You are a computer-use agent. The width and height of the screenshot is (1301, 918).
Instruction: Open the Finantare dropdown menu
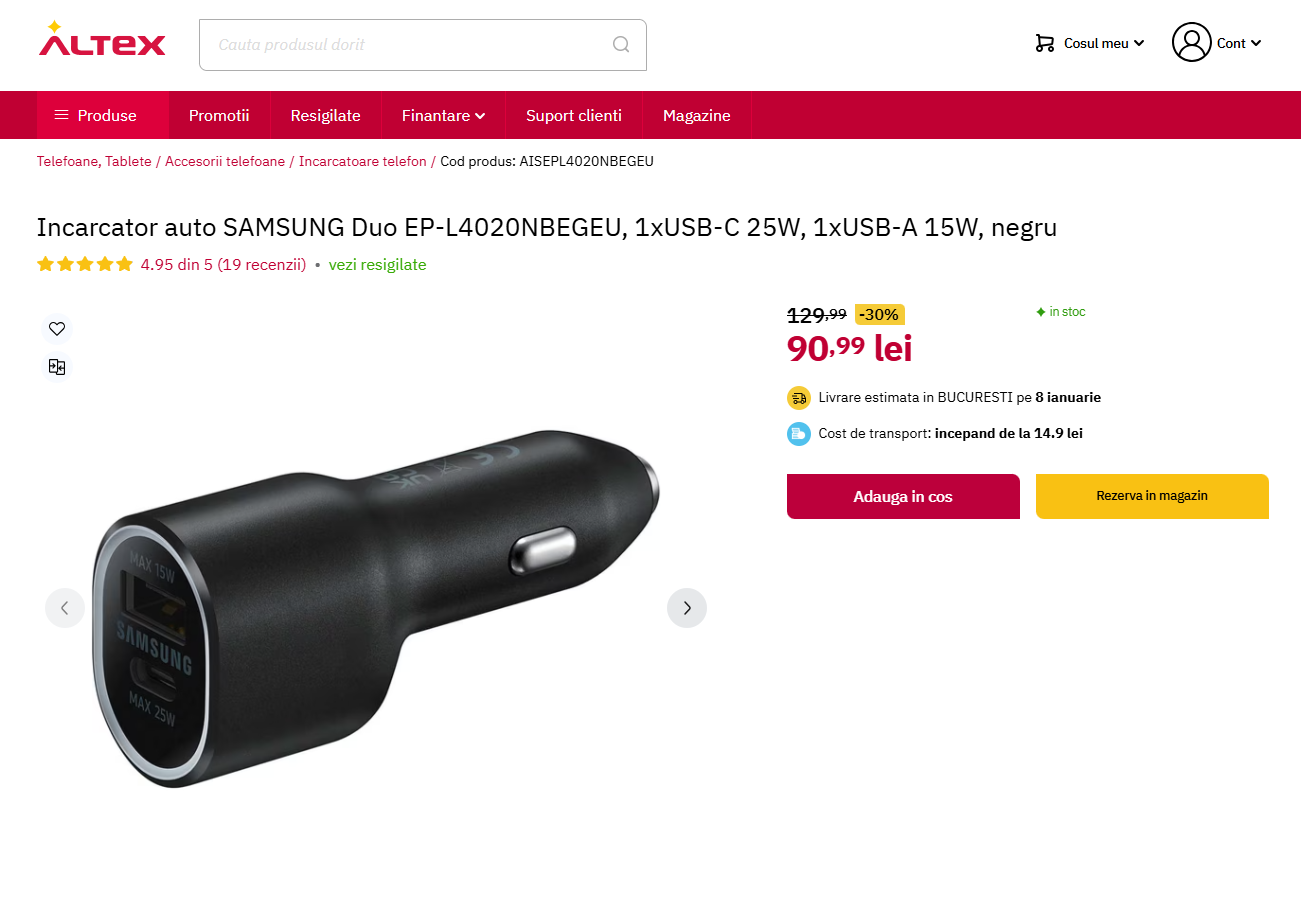coord(443,115)
